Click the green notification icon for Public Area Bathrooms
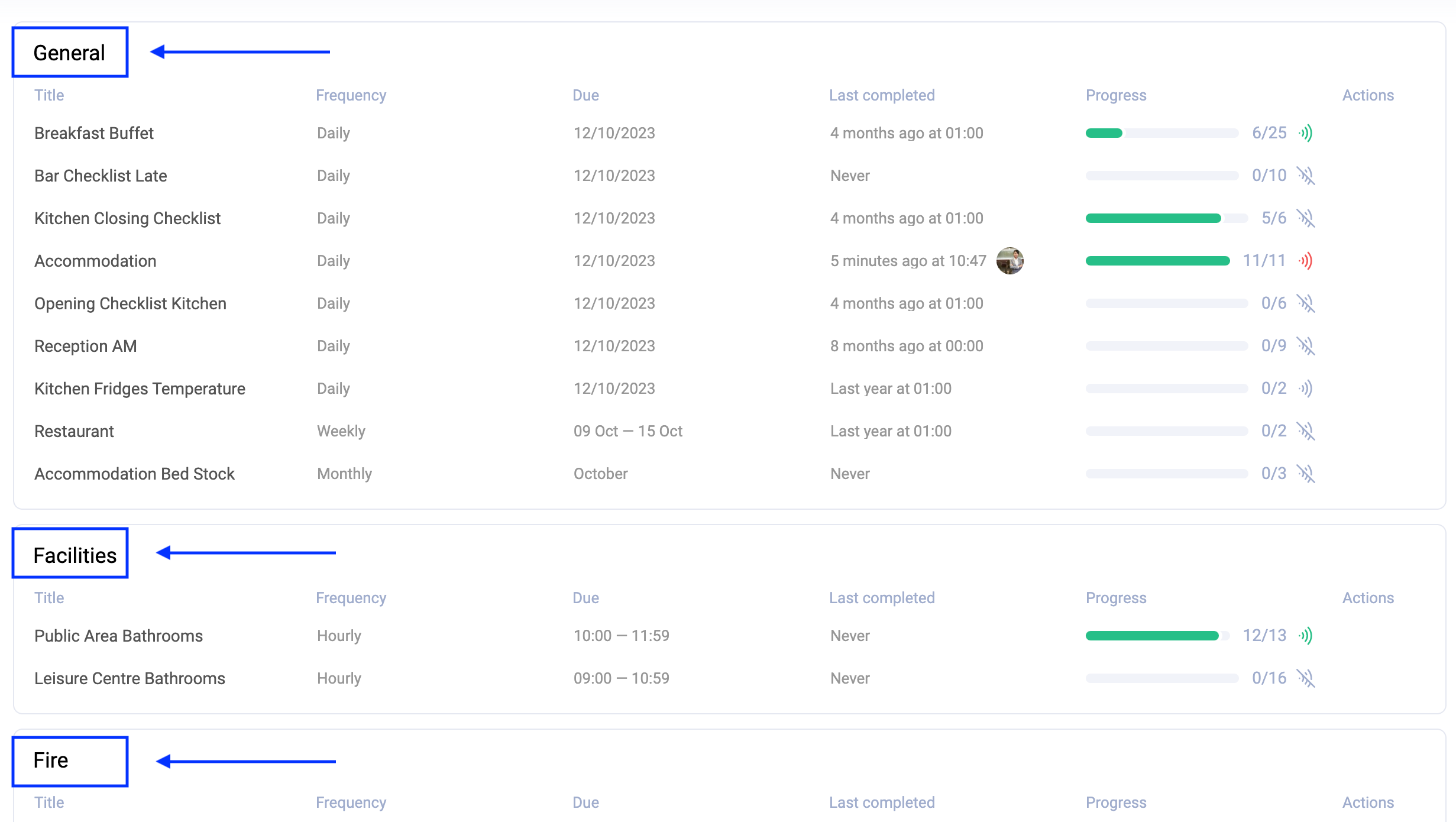This screenshot has height=822, width=1456. (x=1308, y=635)
